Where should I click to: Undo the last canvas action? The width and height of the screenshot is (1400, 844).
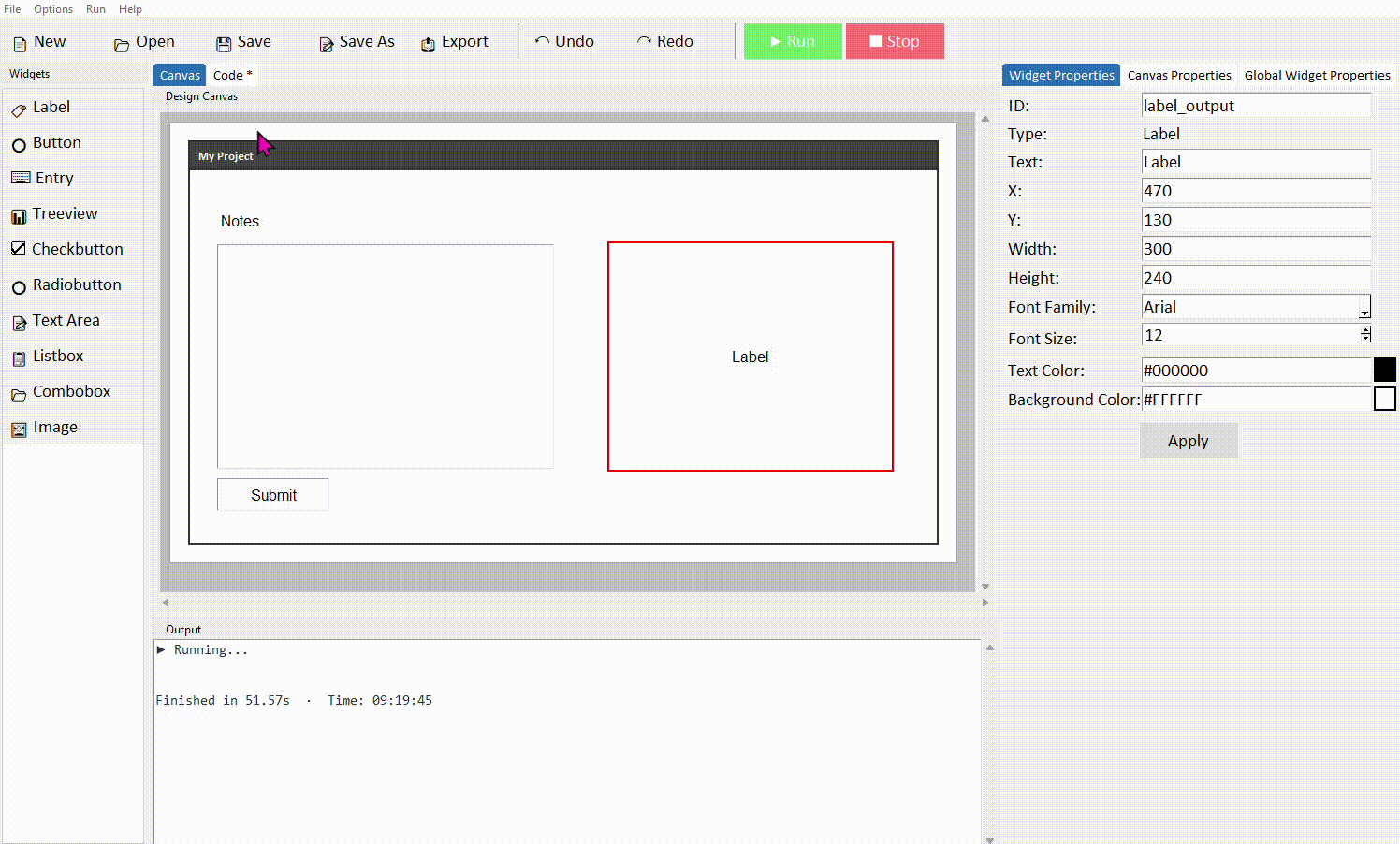coord(565,41)
